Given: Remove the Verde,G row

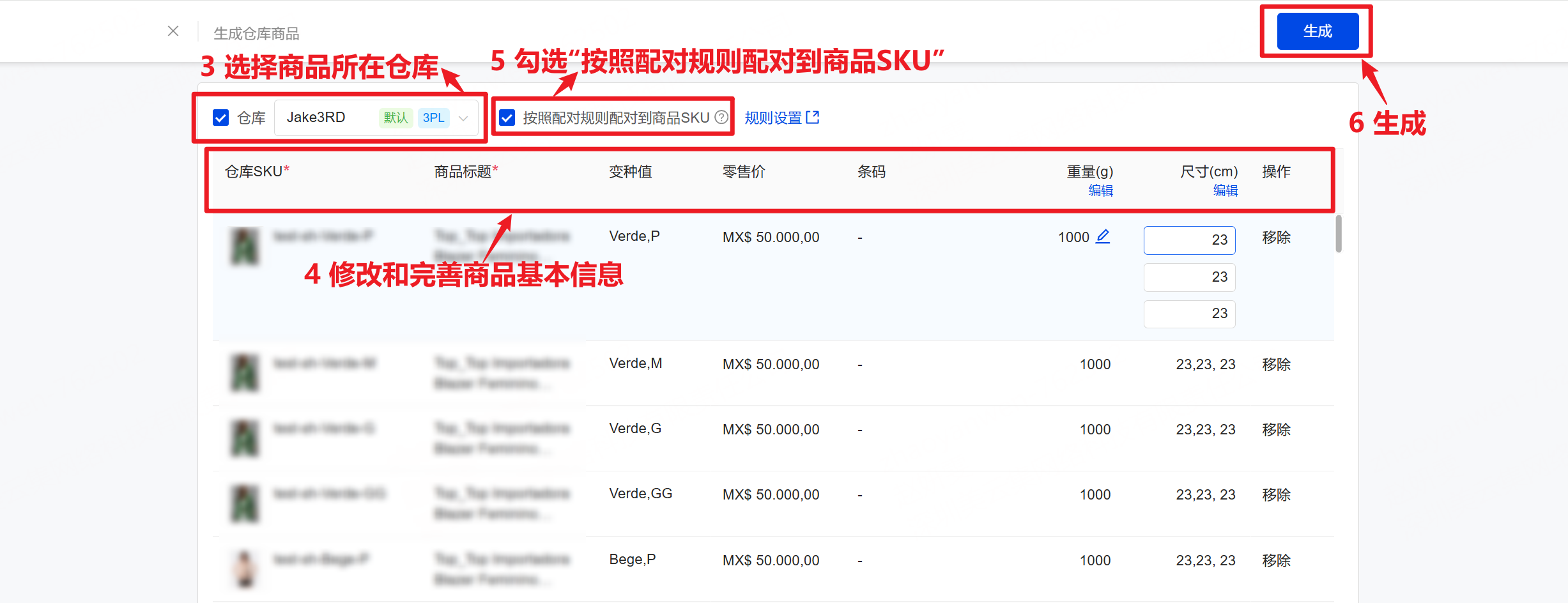Looking at the screenshot, I should tap(1276, 430).
